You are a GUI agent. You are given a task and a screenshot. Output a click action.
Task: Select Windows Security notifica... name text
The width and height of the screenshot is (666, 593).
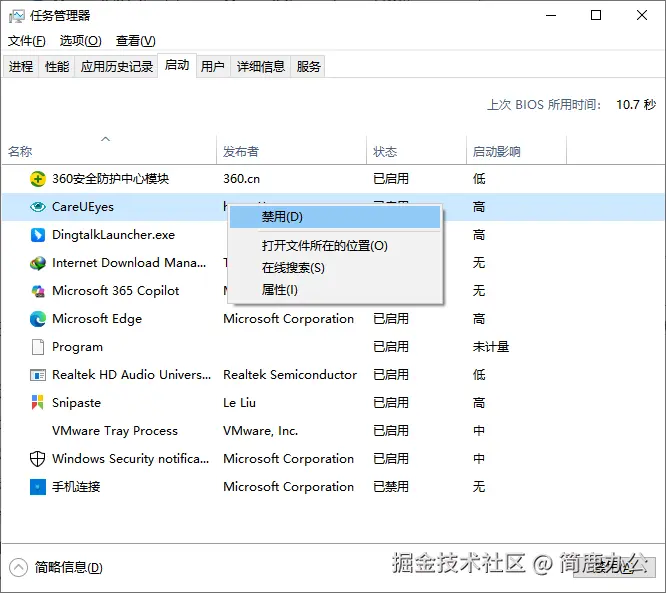131,459
